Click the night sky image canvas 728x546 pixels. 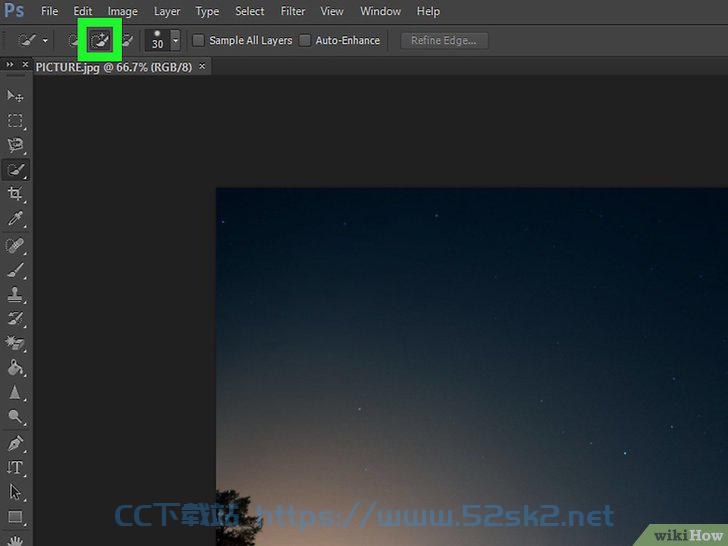pyautogui.click(x=472, y=367)
